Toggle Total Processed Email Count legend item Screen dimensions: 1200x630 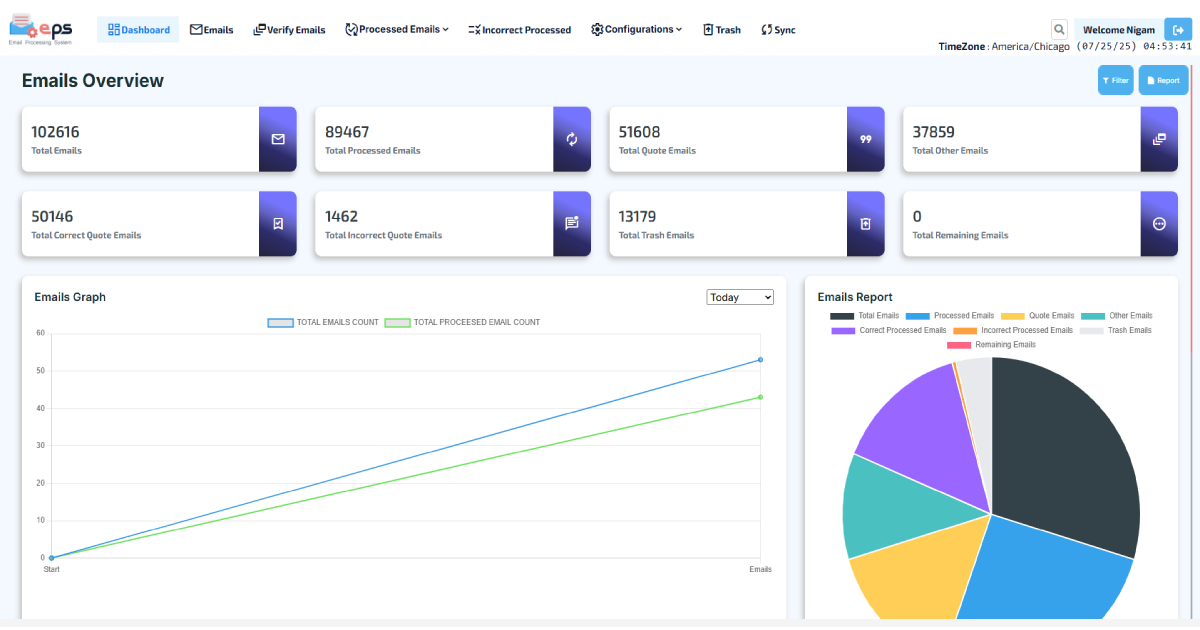pyautogui.click(x=463, y=322)
